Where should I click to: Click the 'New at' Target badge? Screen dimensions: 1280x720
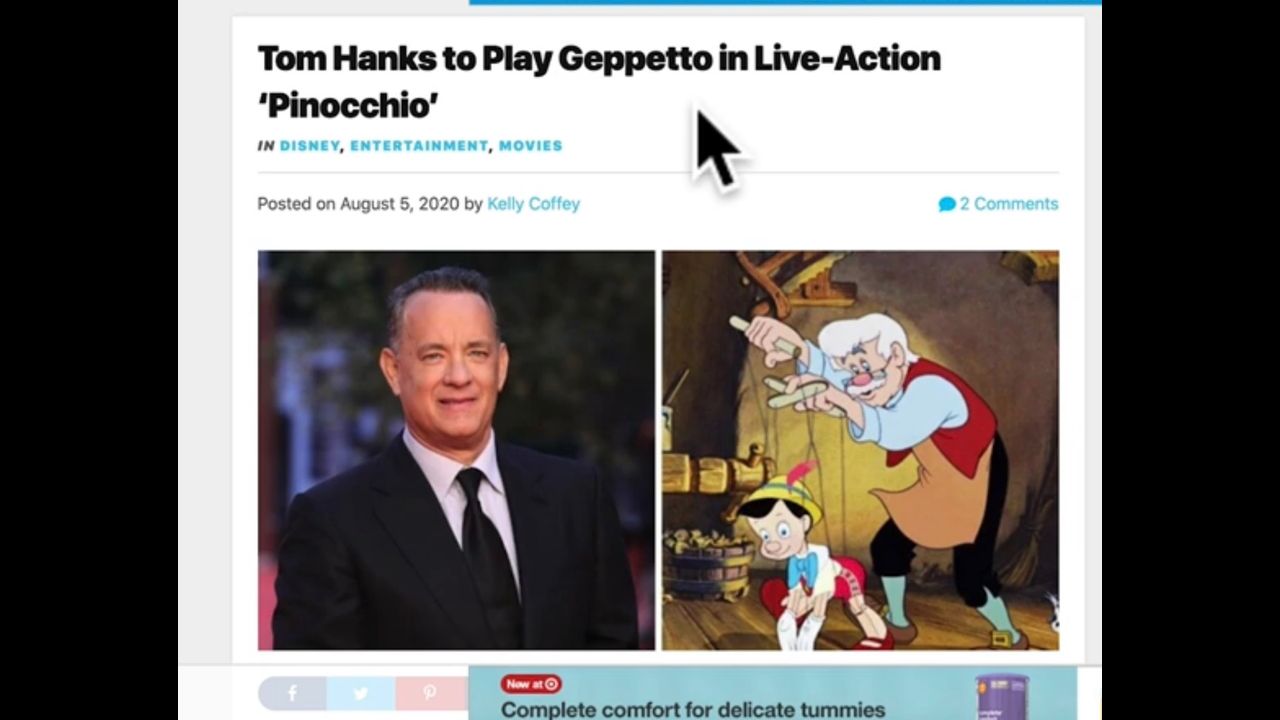[x=531, y=684]
